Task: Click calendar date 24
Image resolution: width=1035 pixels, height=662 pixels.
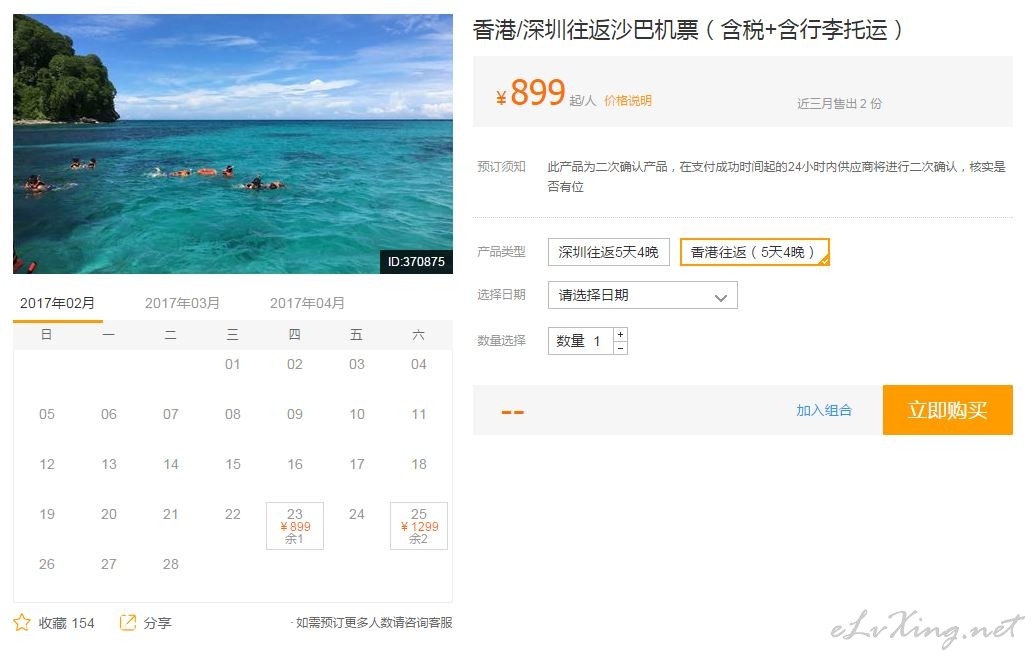Action: (x=356, y=514)
